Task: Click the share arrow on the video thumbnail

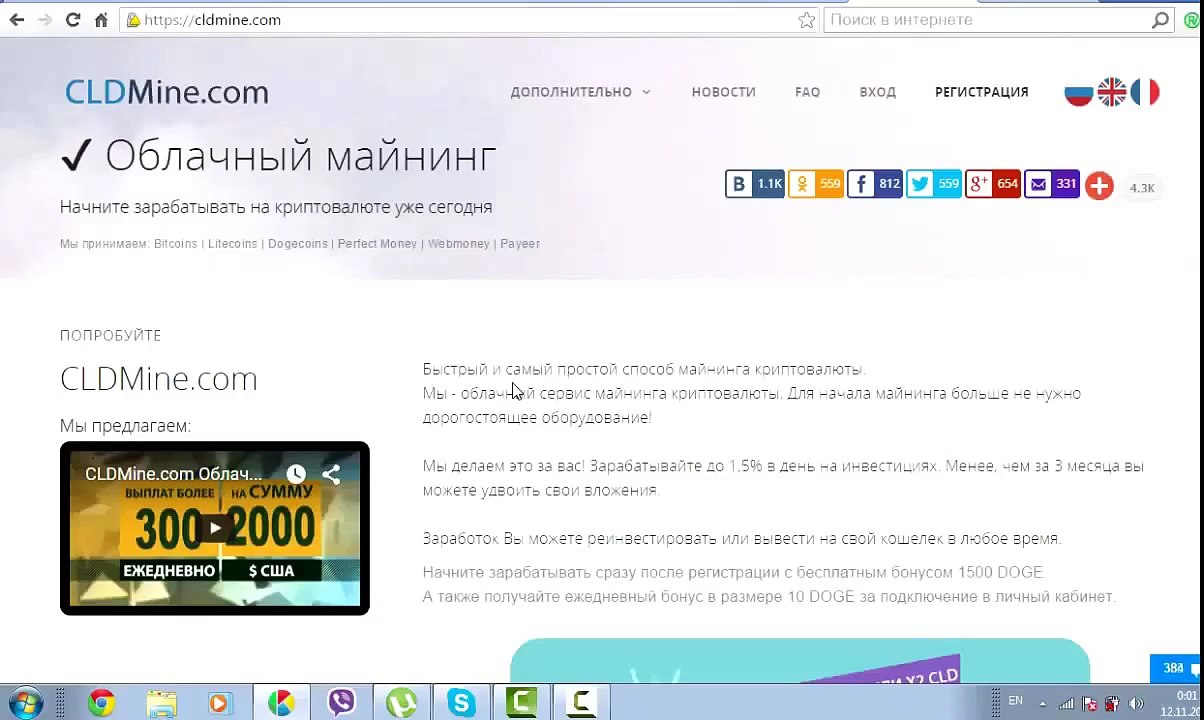Action: pos(331,474)
